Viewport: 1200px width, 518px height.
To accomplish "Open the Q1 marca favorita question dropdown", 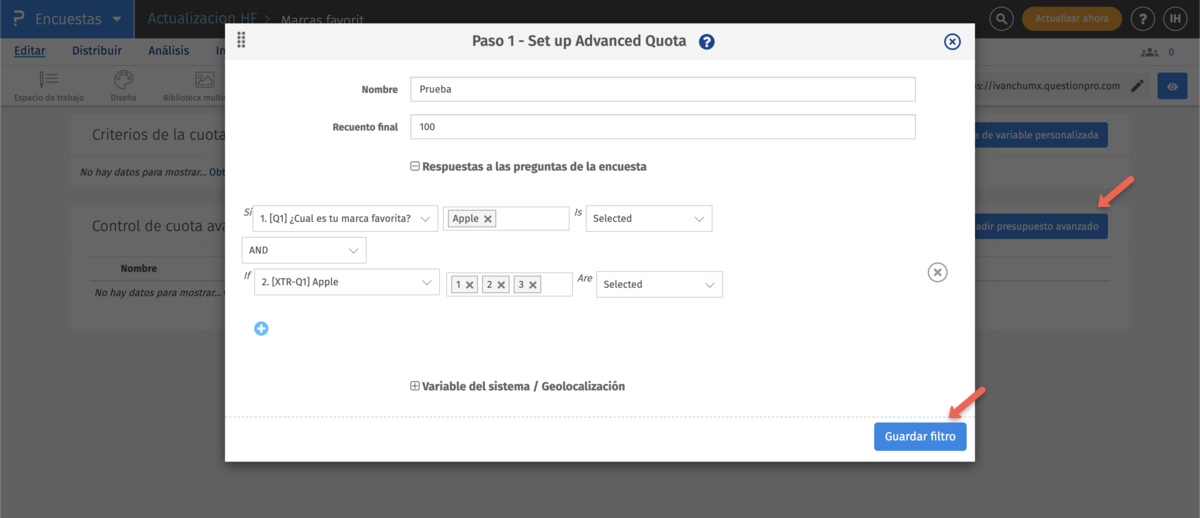I will click(x=345, y=219).
